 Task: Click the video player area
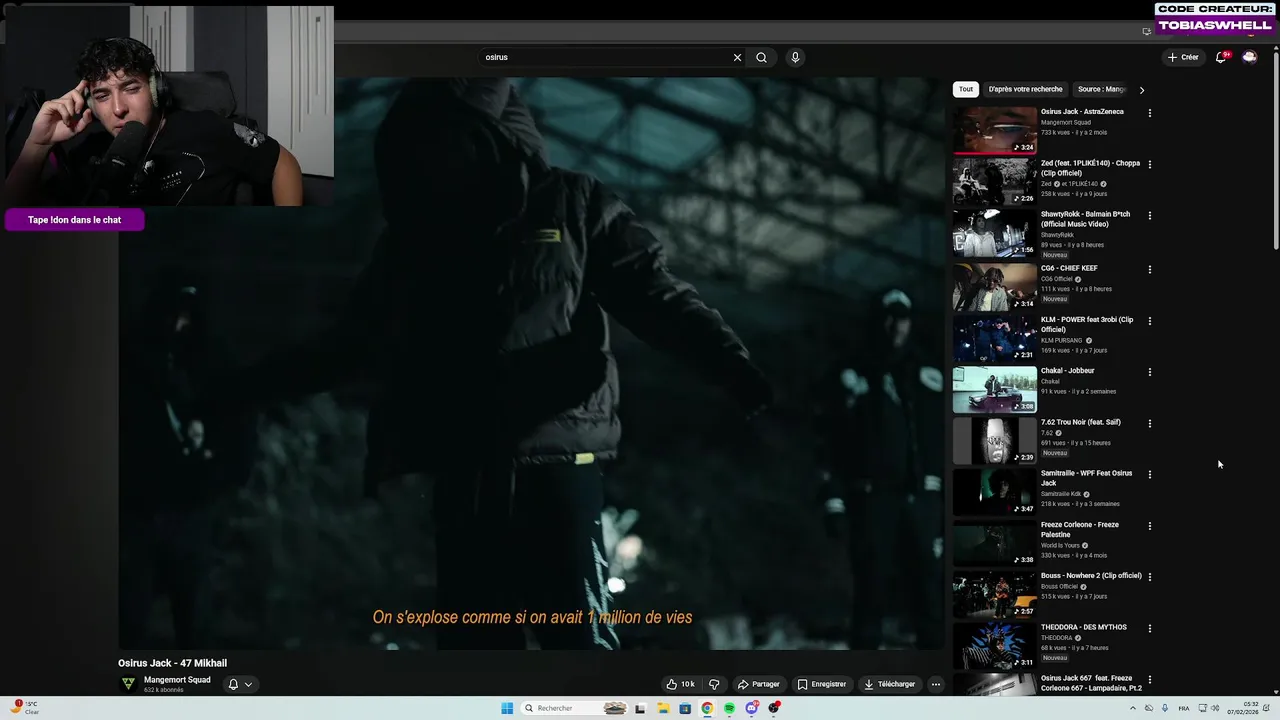point(531,364)
